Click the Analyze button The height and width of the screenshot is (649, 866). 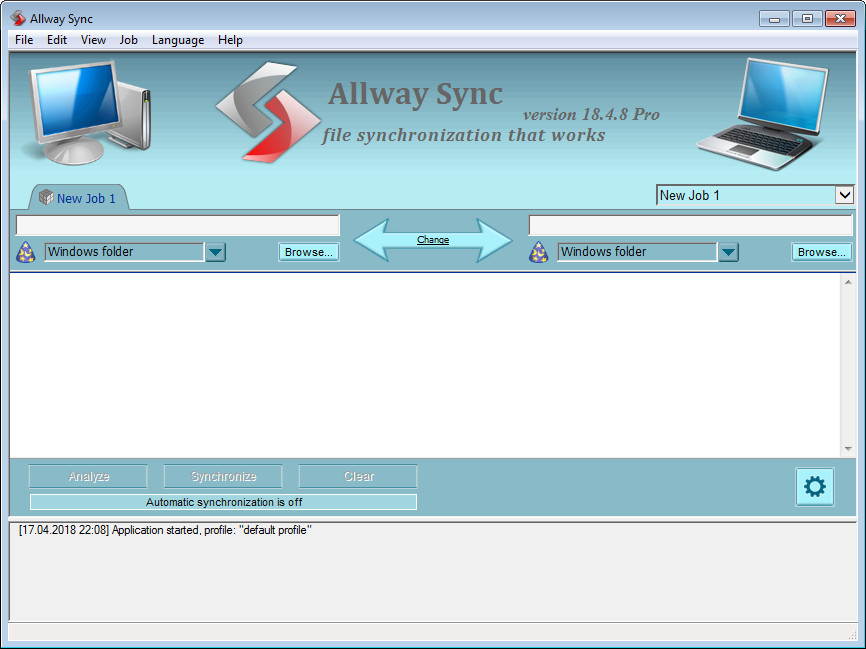pyautogui.click(x=88, y=476)
